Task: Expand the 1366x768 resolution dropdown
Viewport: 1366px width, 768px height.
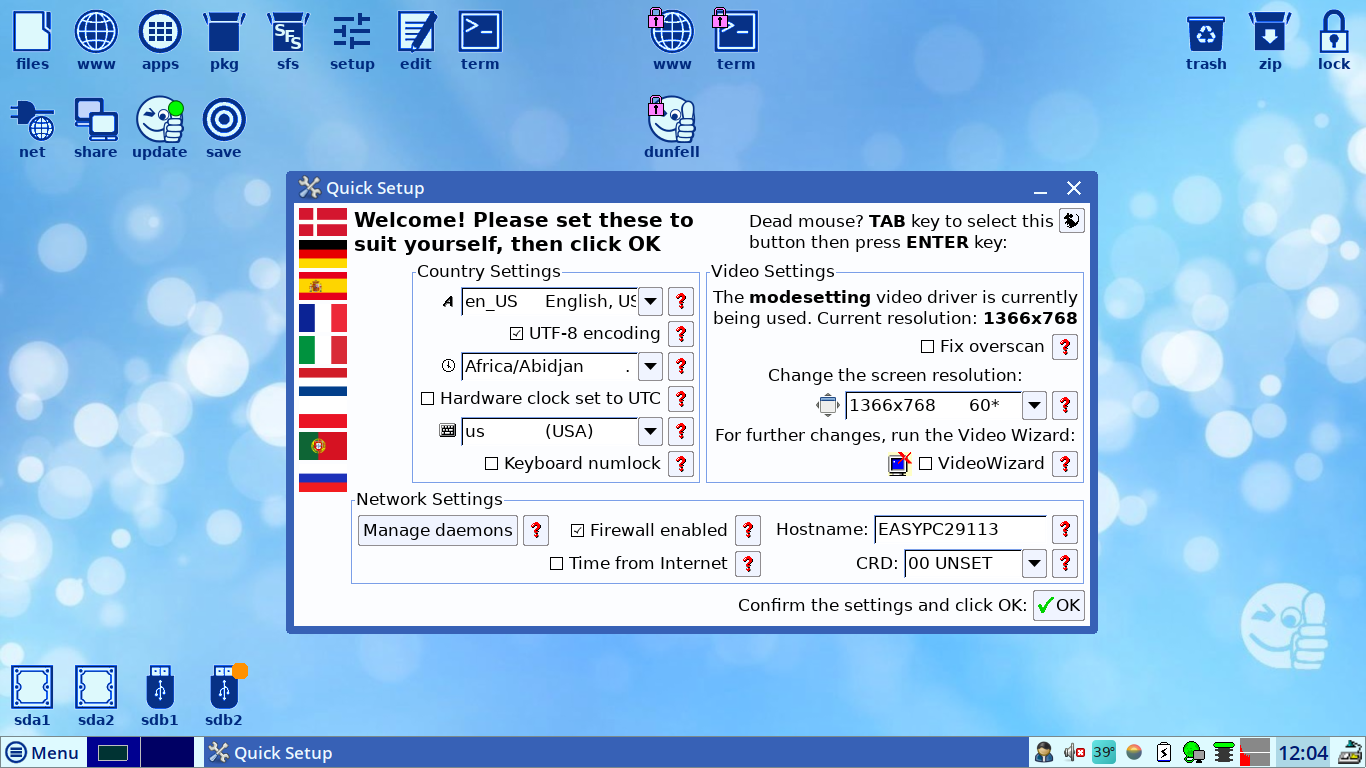Action: coord(1034,405)
